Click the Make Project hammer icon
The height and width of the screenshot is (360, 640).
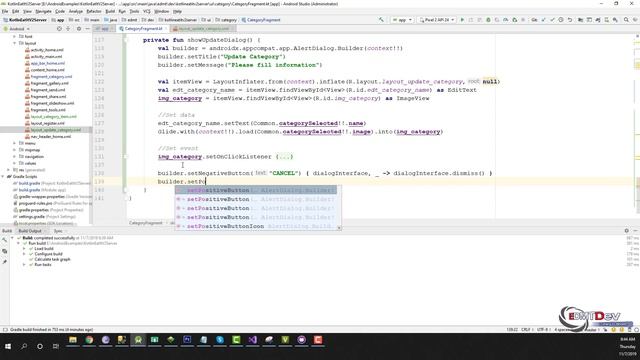tap(381, 20)
